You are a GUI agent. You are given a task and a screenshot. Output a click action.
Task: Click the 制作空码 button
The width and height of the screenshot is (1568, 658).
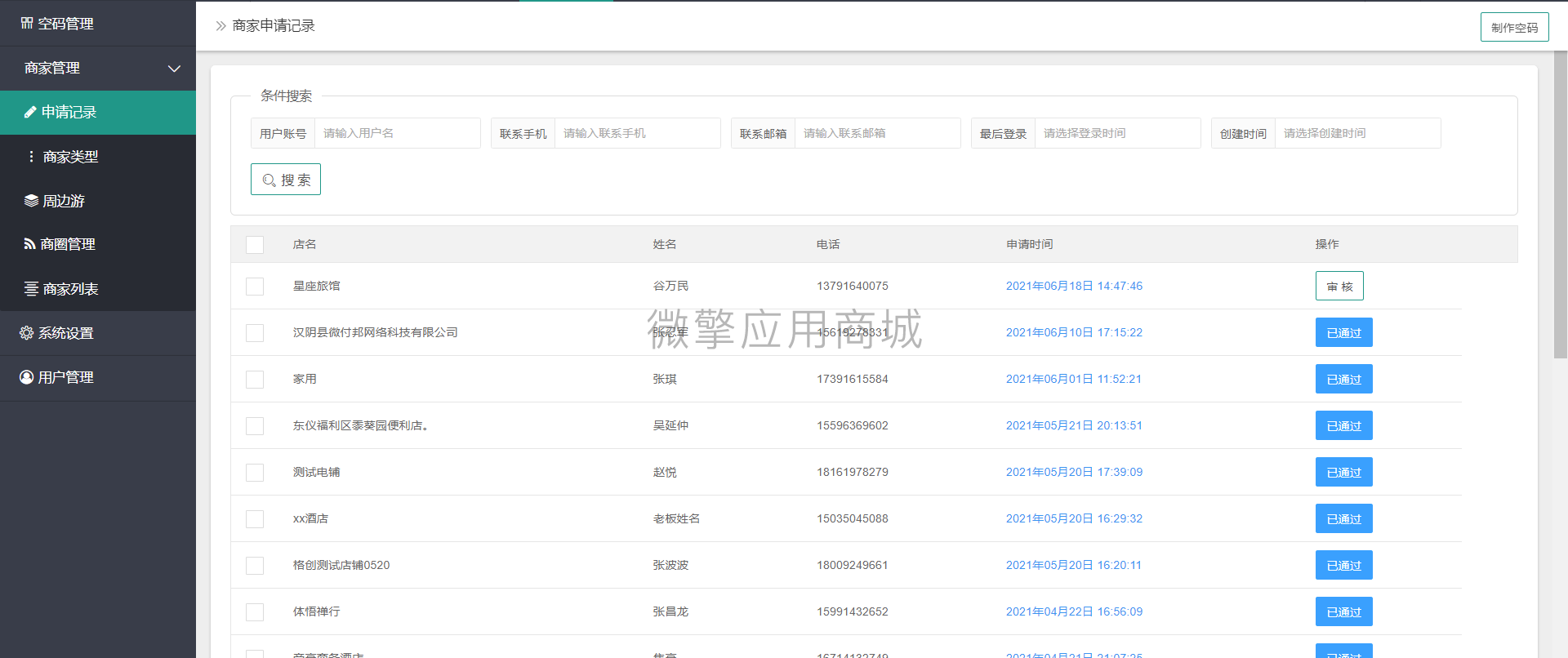click(1514, 27)
